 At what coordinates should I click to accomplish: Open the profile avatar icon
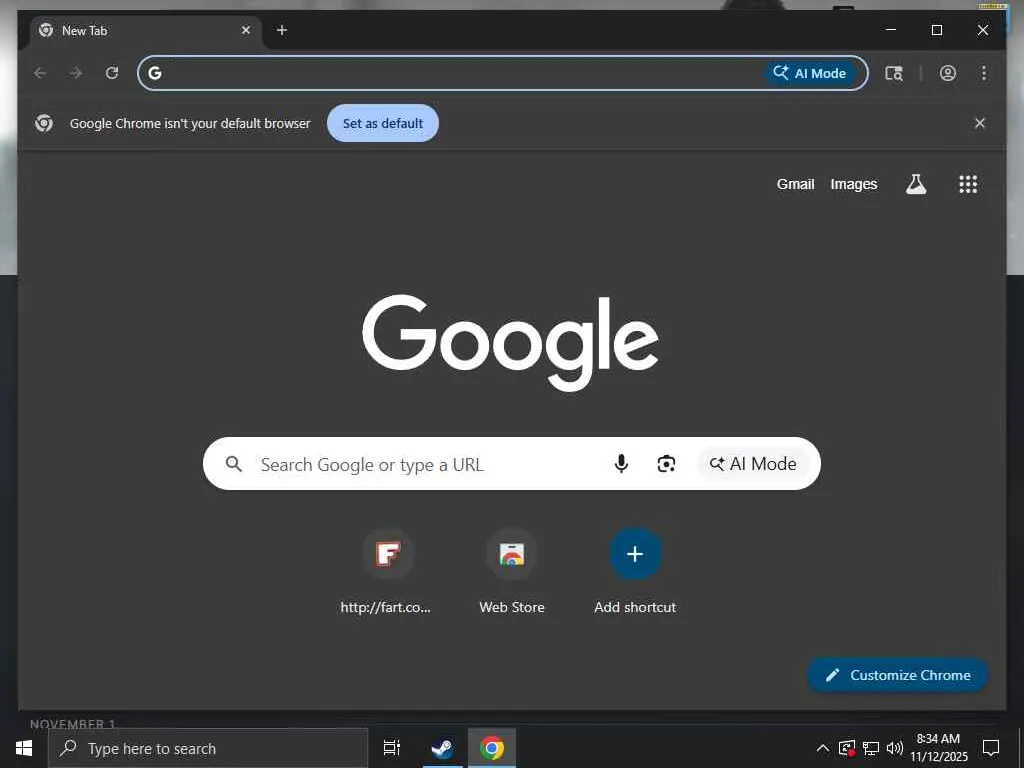(948, 73)
